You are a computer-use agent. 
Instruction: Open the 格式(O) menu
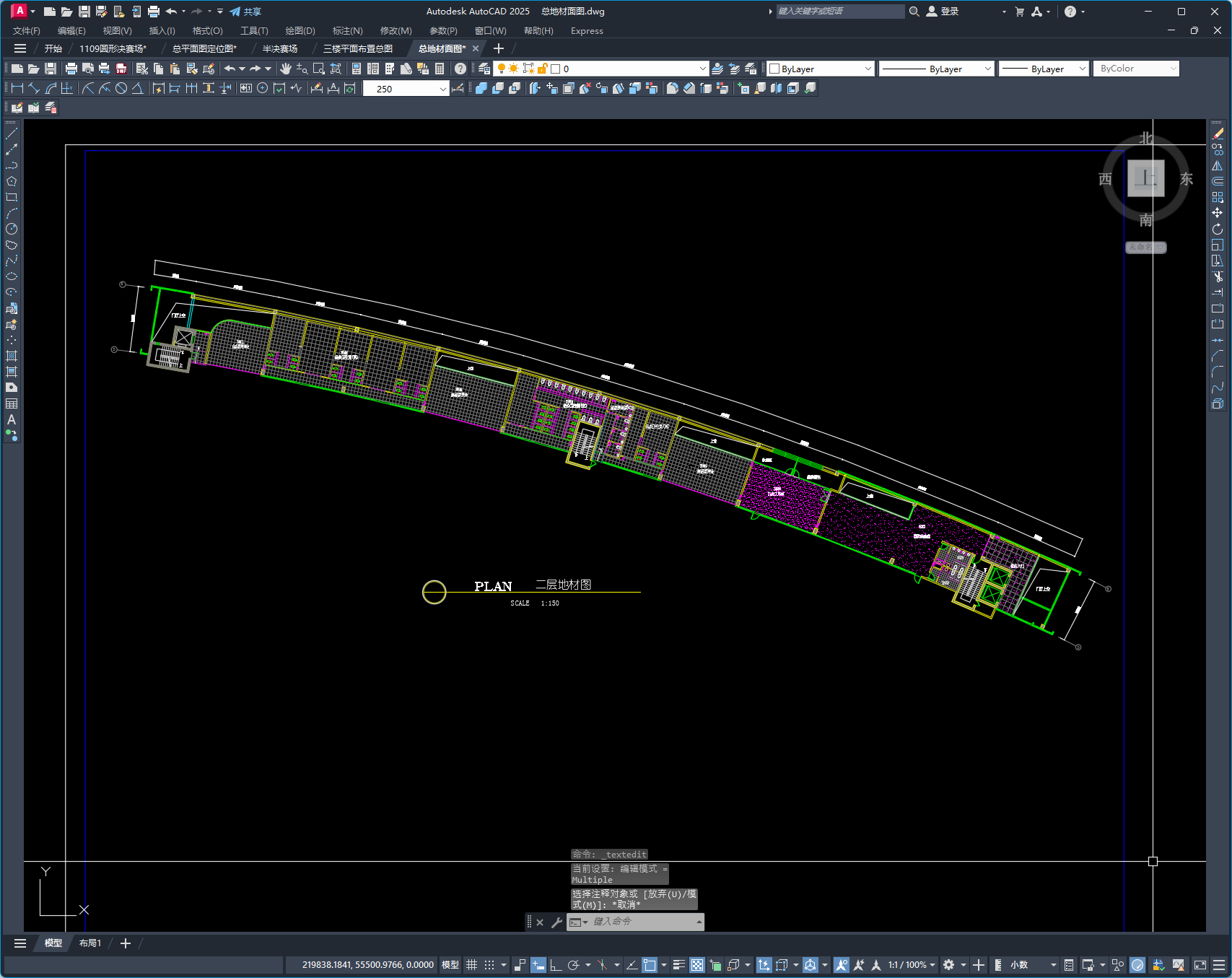(x=207, y=31)
